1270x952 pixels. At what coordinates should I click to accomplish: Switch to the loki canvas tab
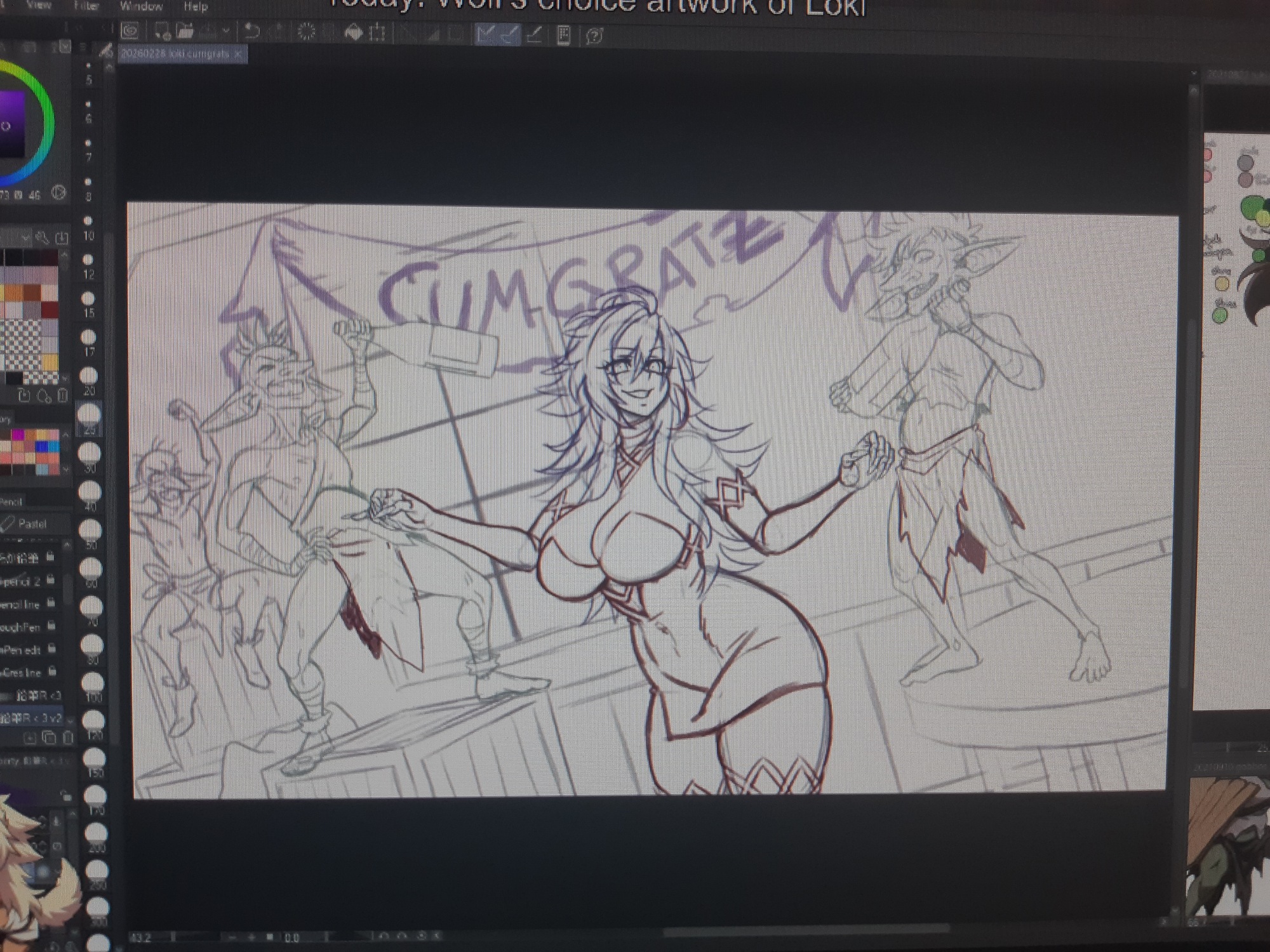[x=175, y=54]
